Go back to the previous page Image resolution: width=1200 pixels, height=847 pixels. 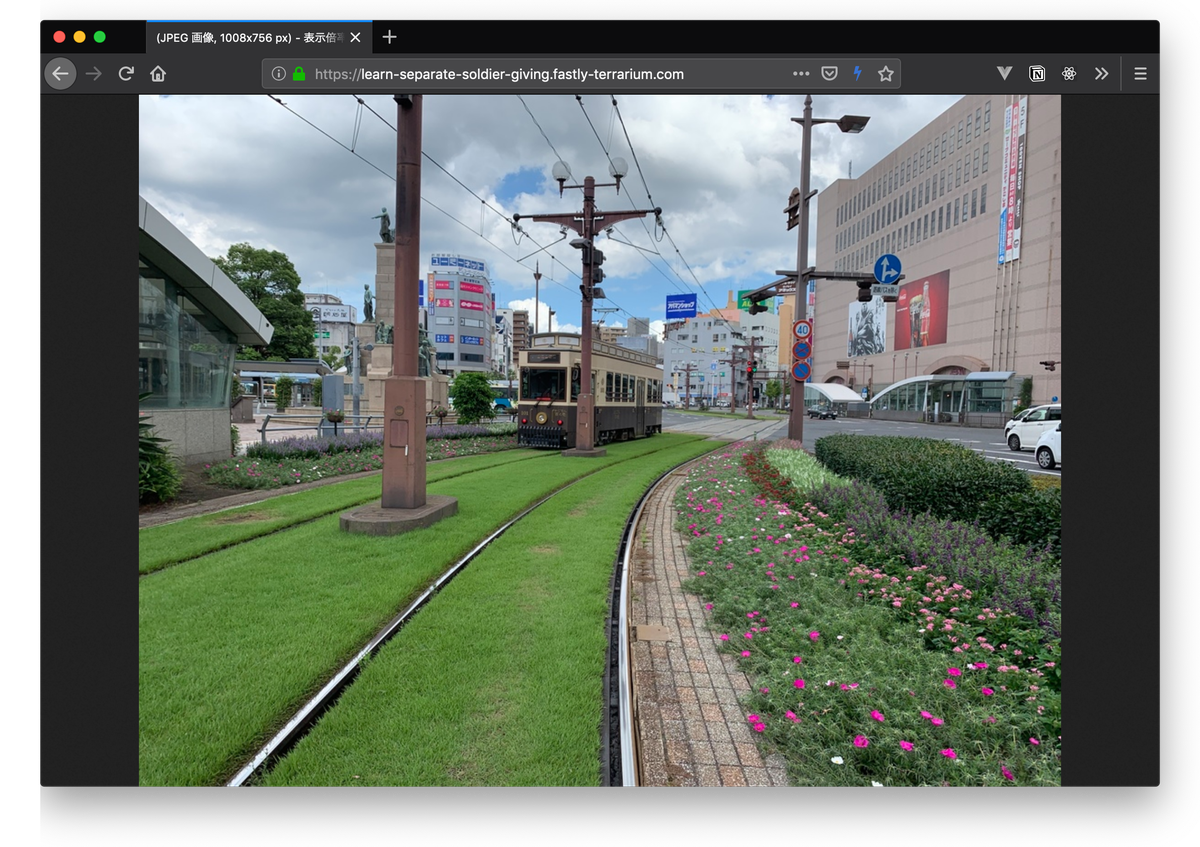pos(60,74)
